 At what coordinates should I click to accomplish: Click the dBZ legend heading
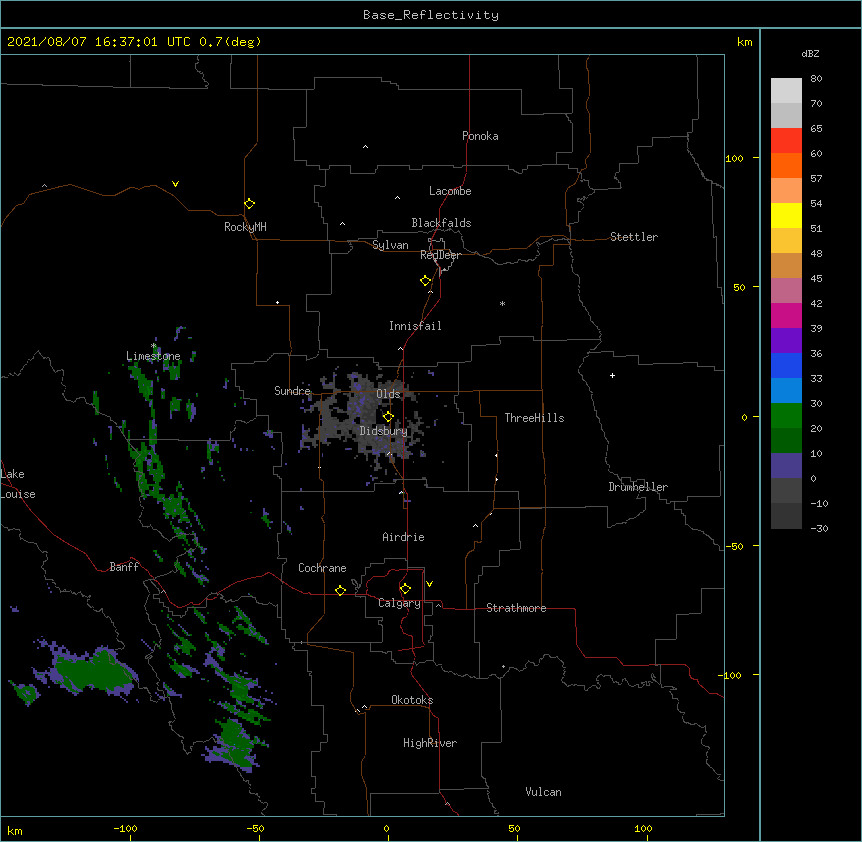[810, 53]
